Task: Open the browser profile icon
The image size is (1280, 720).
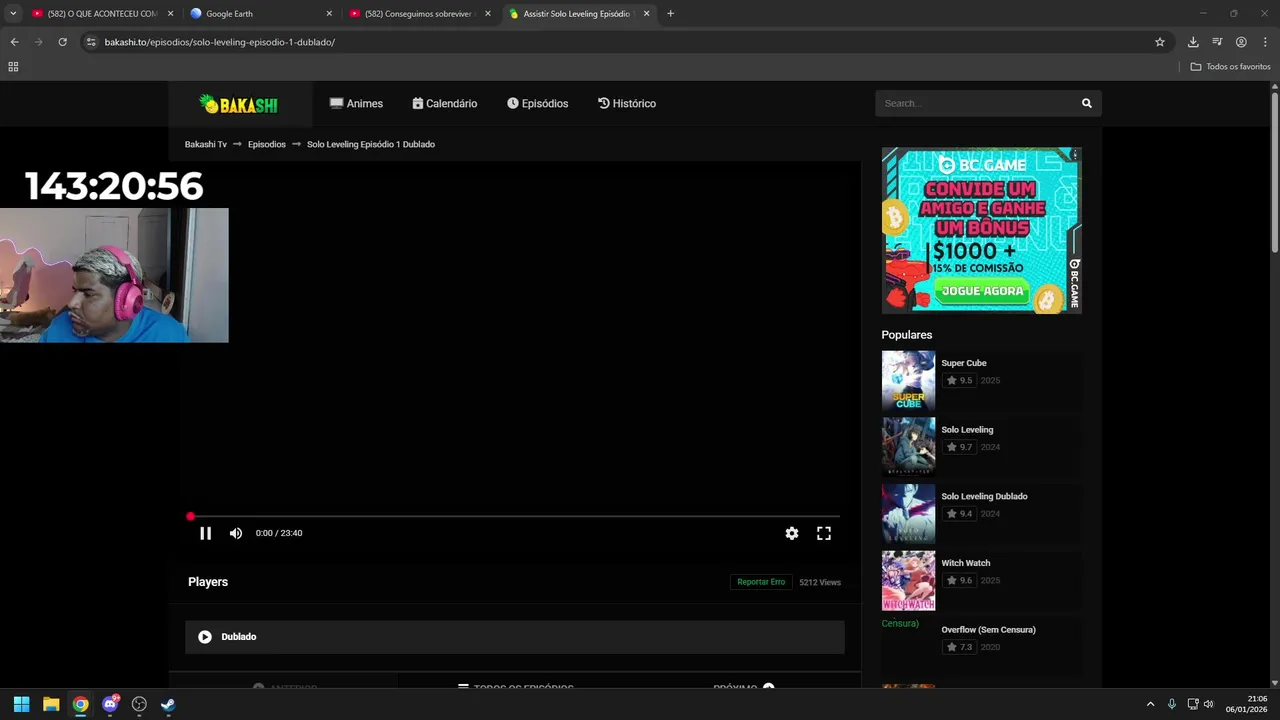Action: 1241,42
